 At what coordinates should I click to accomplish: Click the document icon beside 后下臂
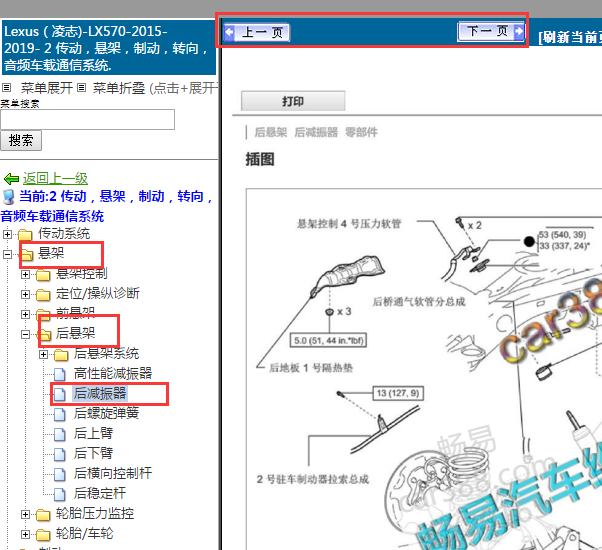(60, 454)
